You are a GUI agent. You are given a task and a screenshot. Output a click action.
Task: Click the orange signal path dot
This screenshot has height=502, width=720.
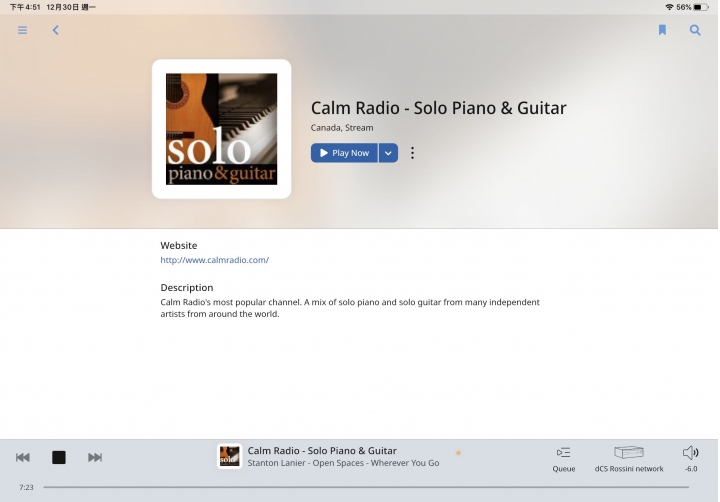458,453
